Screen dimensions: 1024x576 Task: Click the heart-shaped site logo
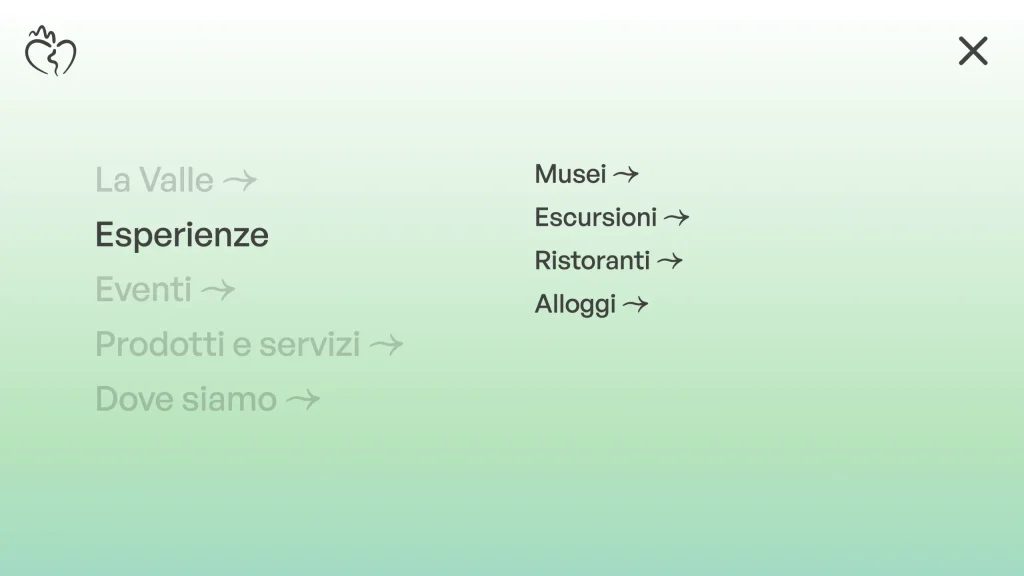[50, 51]
